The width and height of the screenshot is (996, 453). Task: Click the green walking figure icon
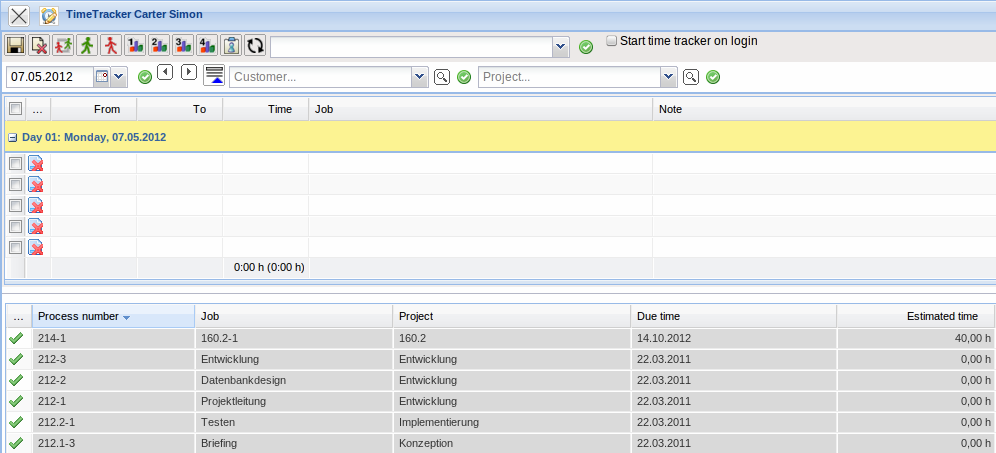pos(87,45)
